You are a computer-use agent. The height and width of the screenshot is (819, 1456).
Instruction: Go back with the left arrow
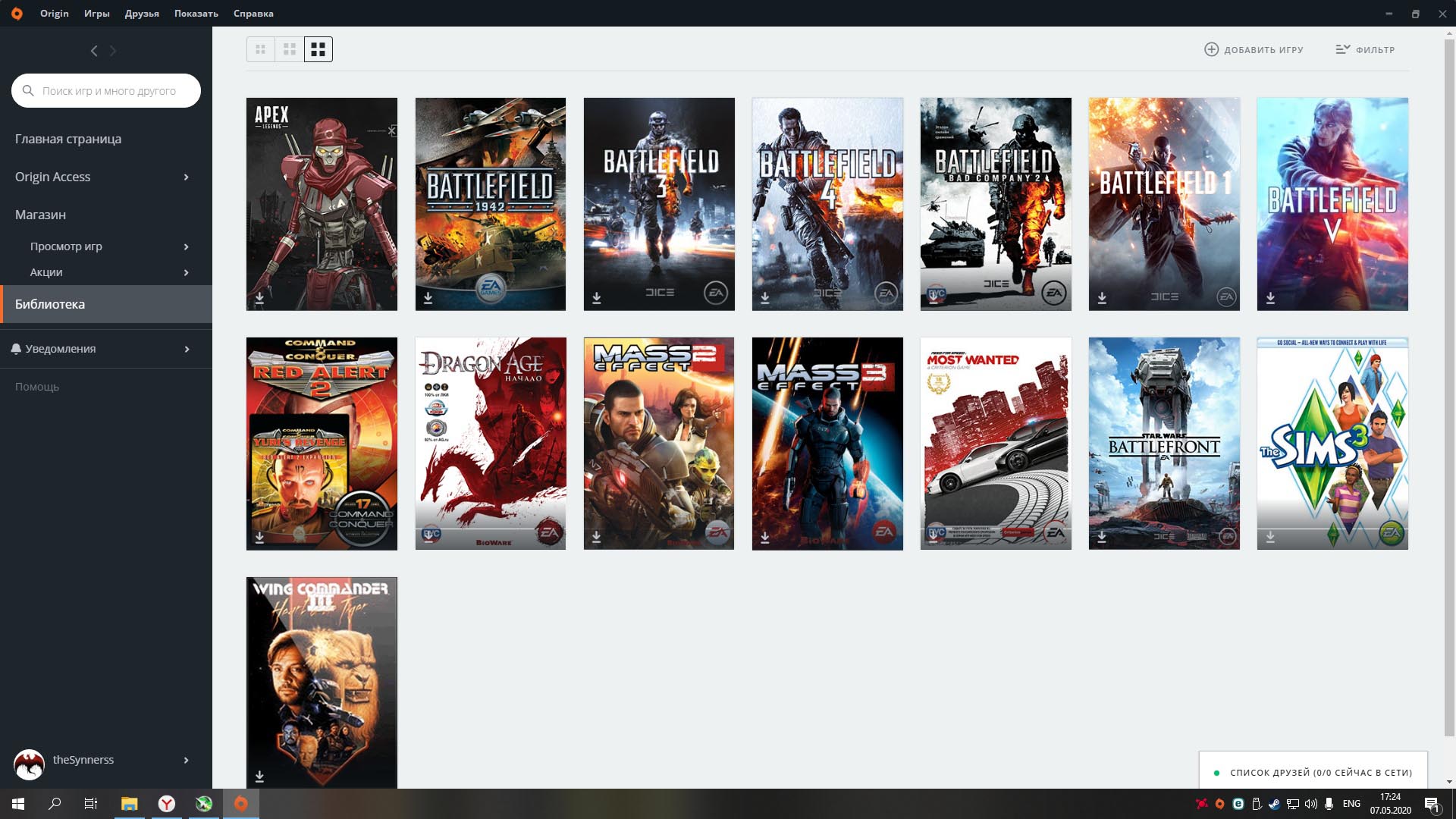point(94,51)
